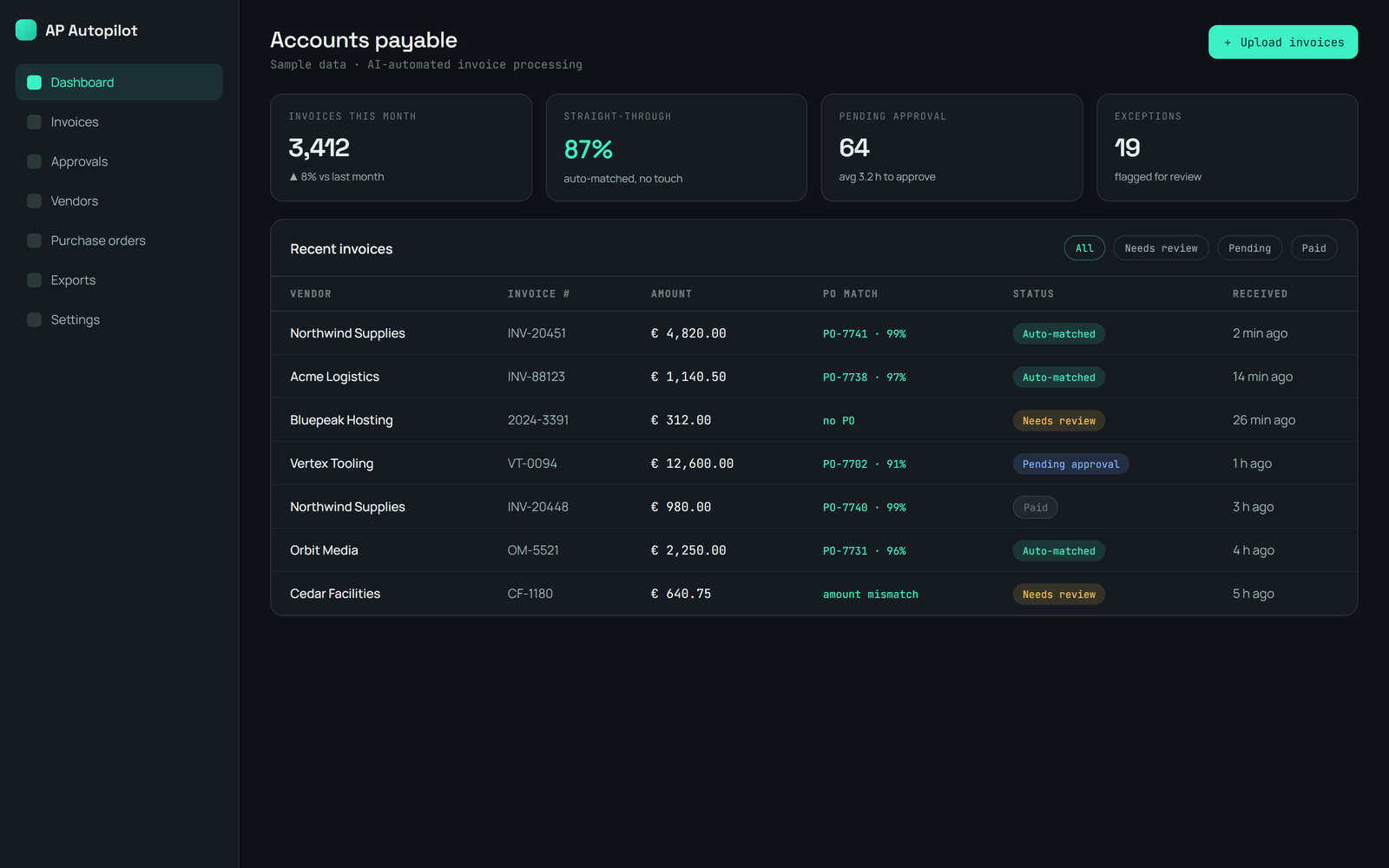Click PO-7740 · 99% match link
Image resolution: width=1389 pixels, height=868 pixels.
click(x=865, y=508)
